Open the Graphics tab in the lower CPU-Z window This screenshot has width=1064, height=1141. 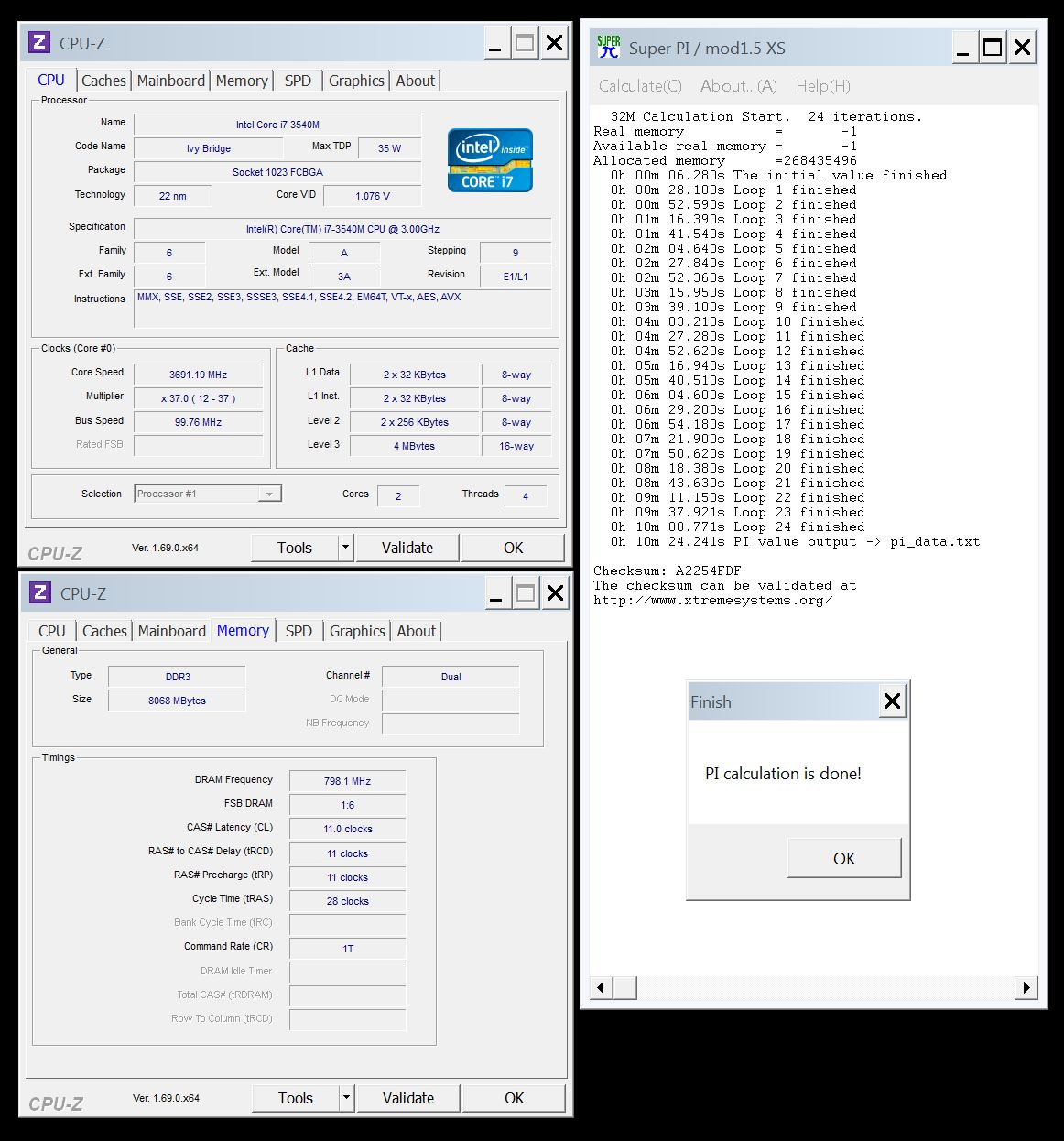point(357,631)
